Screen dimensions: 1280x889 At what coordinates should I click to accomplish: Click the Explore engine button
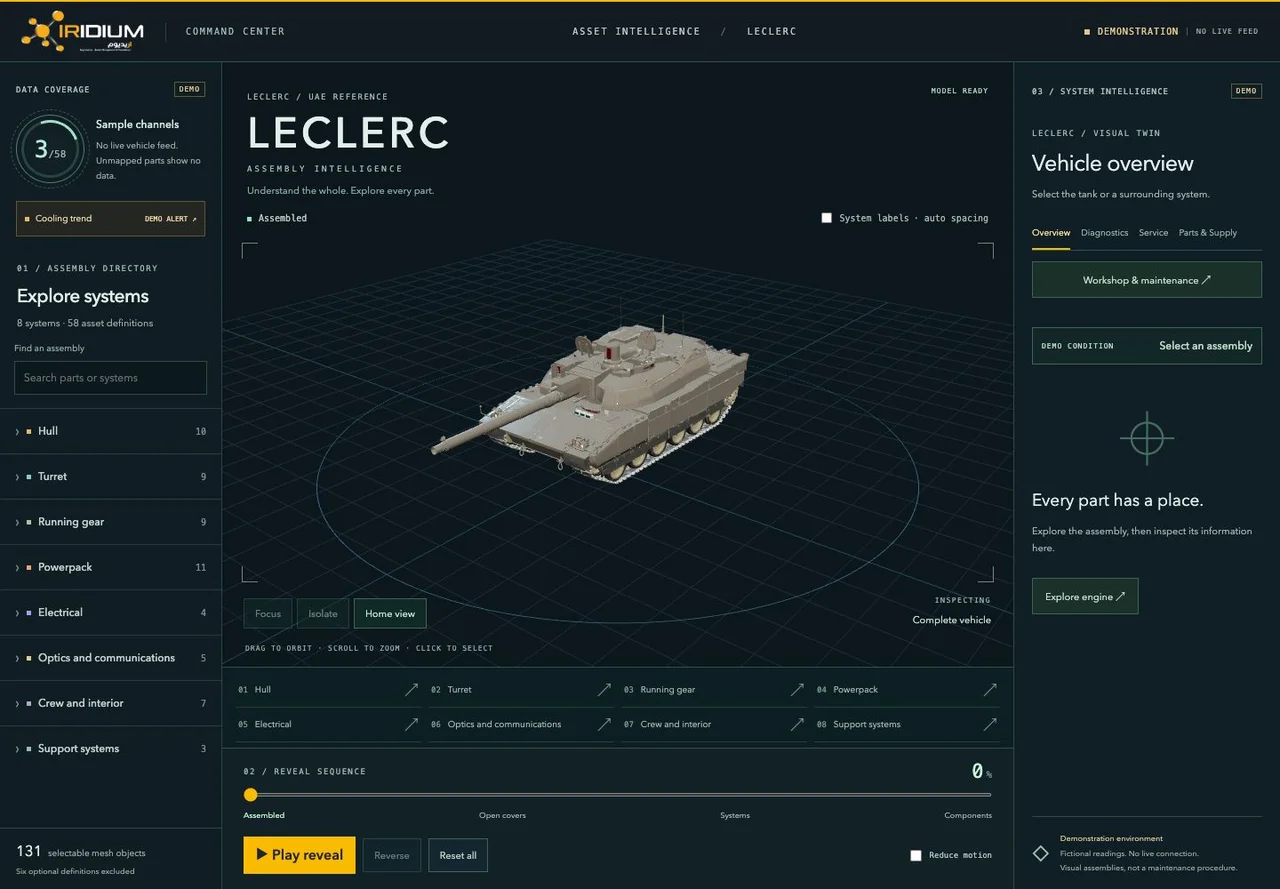[1085, 597]
